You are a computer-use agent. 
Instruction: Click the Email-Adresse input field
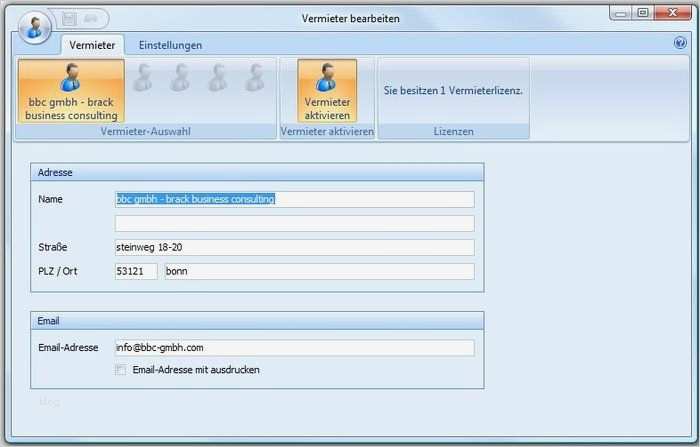pyautogui.click(x=295, y=348)
